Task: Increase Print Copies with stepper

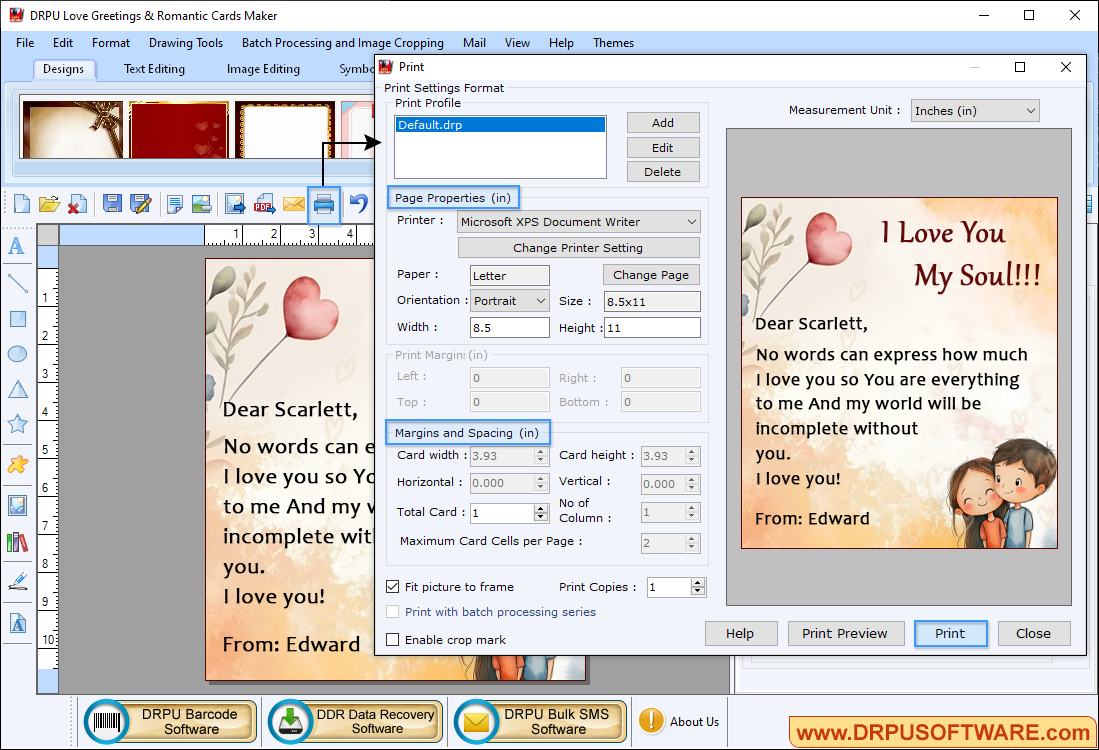Action: tap(700, 582)
